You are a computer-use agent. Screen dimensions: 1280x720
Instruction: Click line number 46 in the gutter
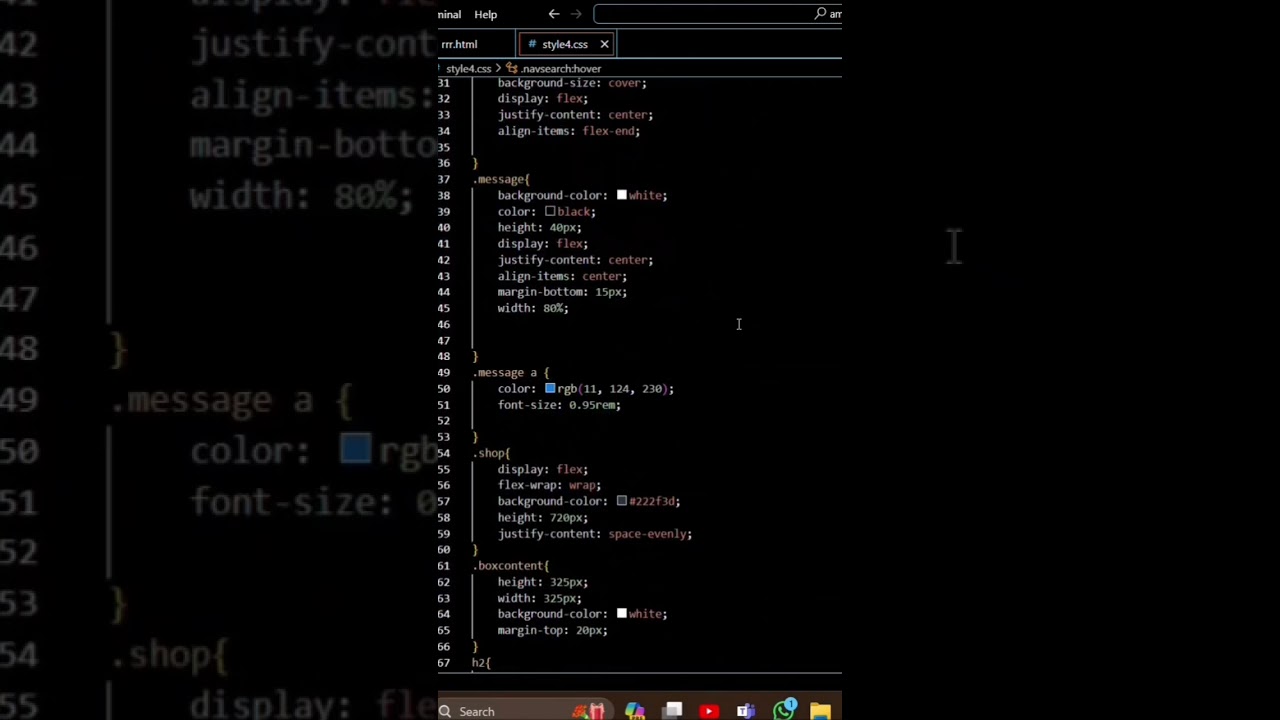[443, 324]
